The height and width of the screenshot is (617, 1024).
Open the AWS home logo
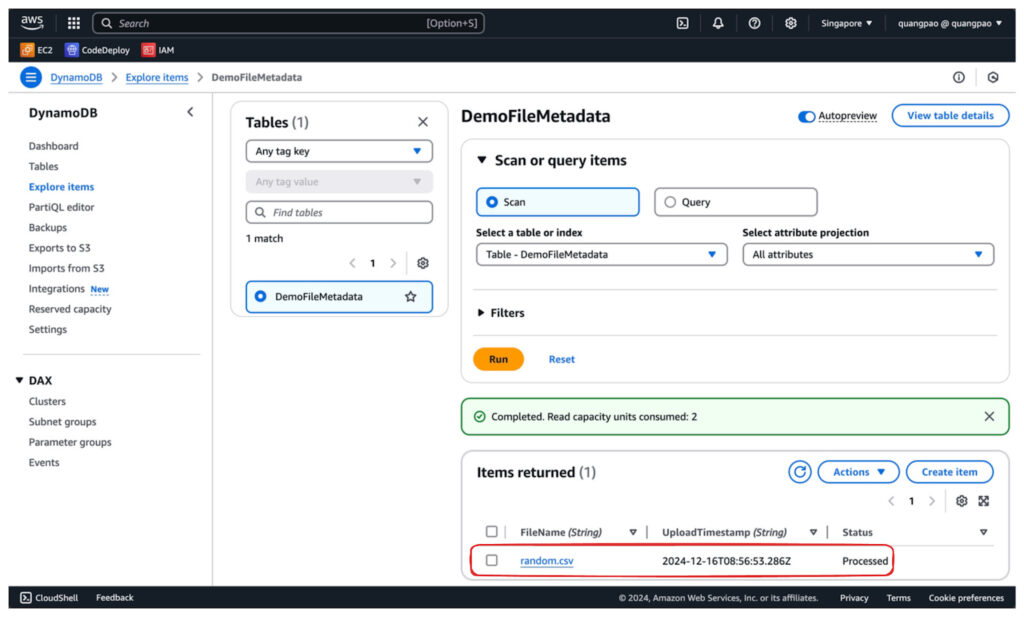pyautogui.click(x=31, y=23)
